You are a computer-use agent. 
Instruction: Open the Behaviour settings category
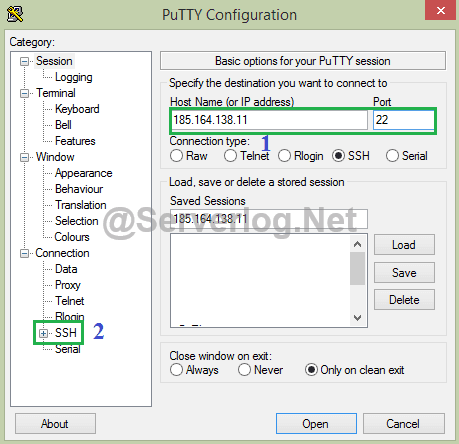pos(79,189)
